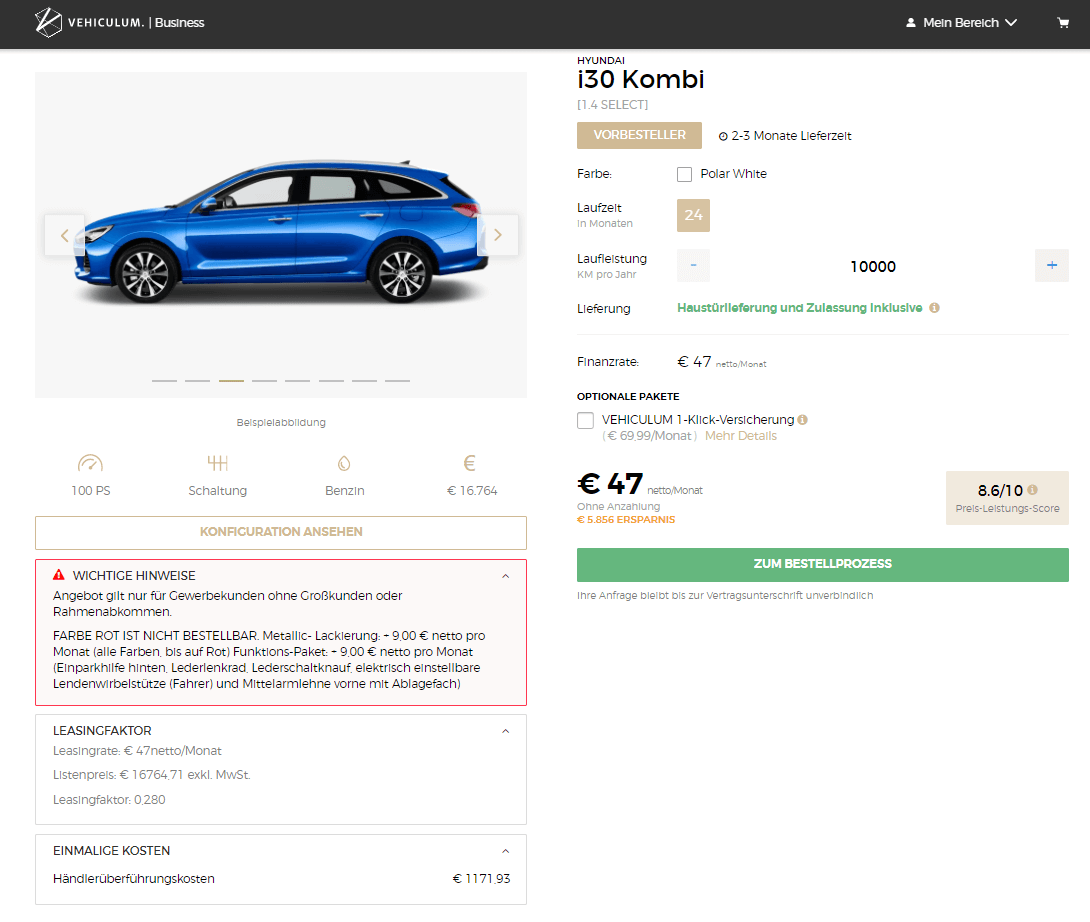Image resolution: width=1090 pixels, height=922 pixels.
Task: Enable VEHICULUM 1-Klick-Versicherung package
Action: coord(585,420)
